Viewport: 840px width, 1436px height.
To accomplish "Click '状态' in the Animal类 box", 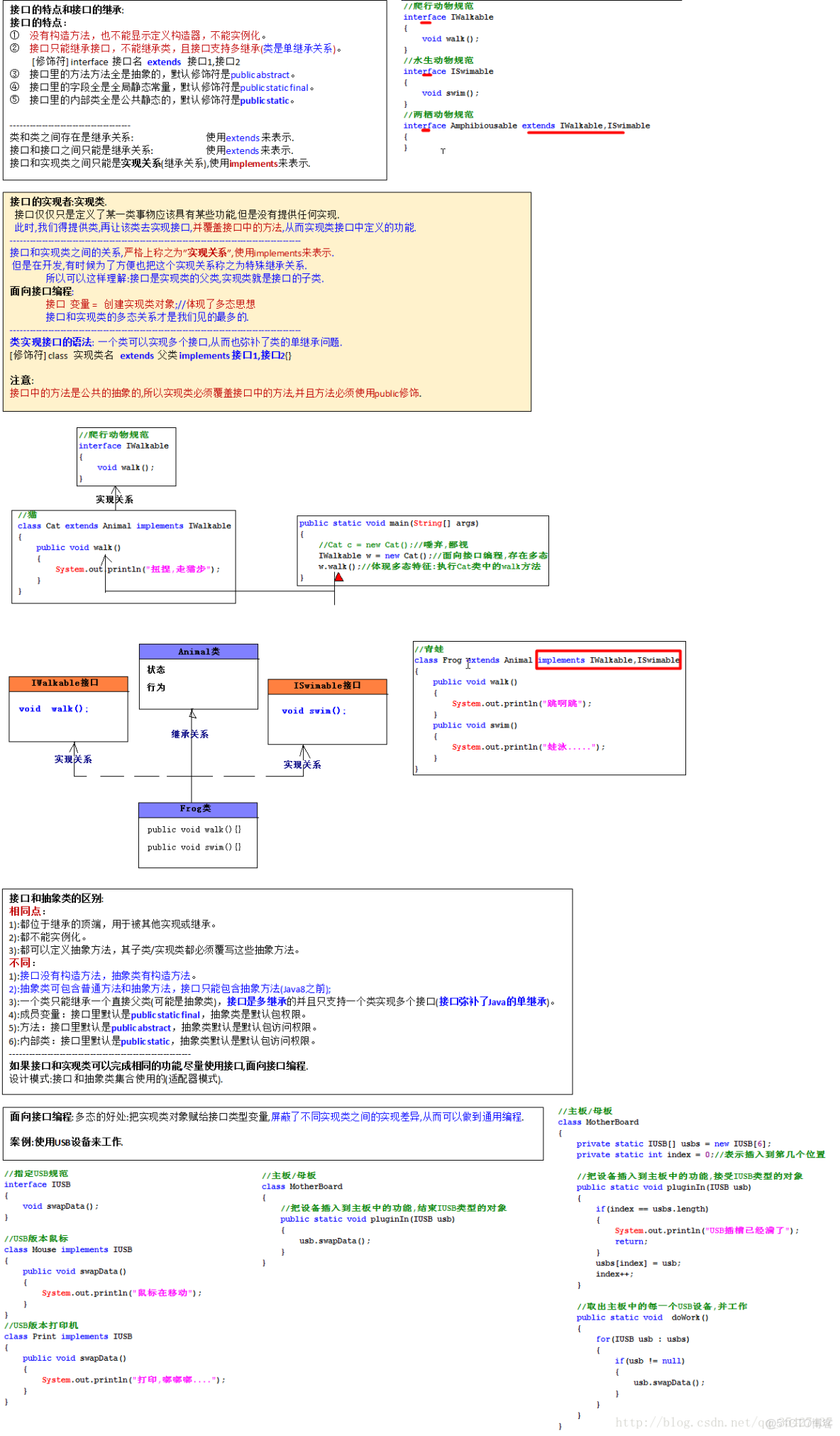I will pyautogui.click(x=156, y=669).
